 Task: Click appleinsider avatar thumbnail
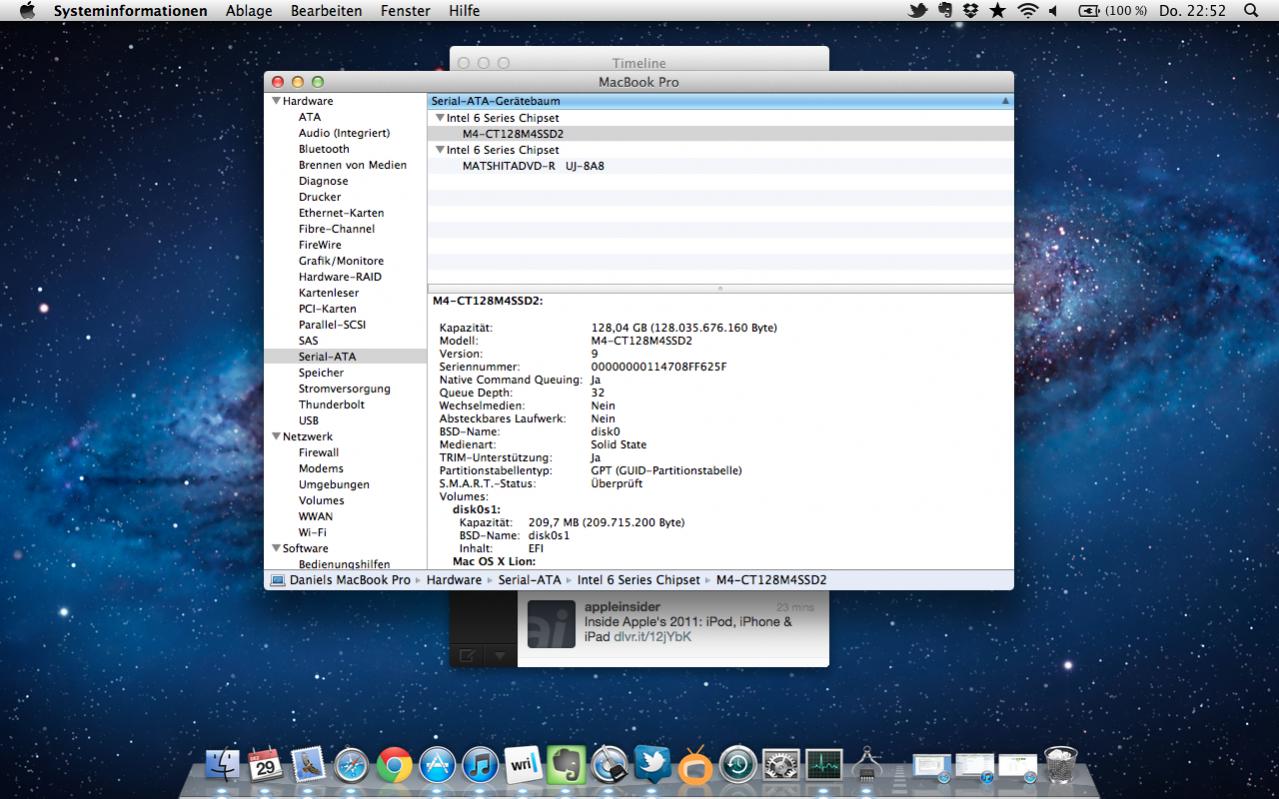pos(551,624)
